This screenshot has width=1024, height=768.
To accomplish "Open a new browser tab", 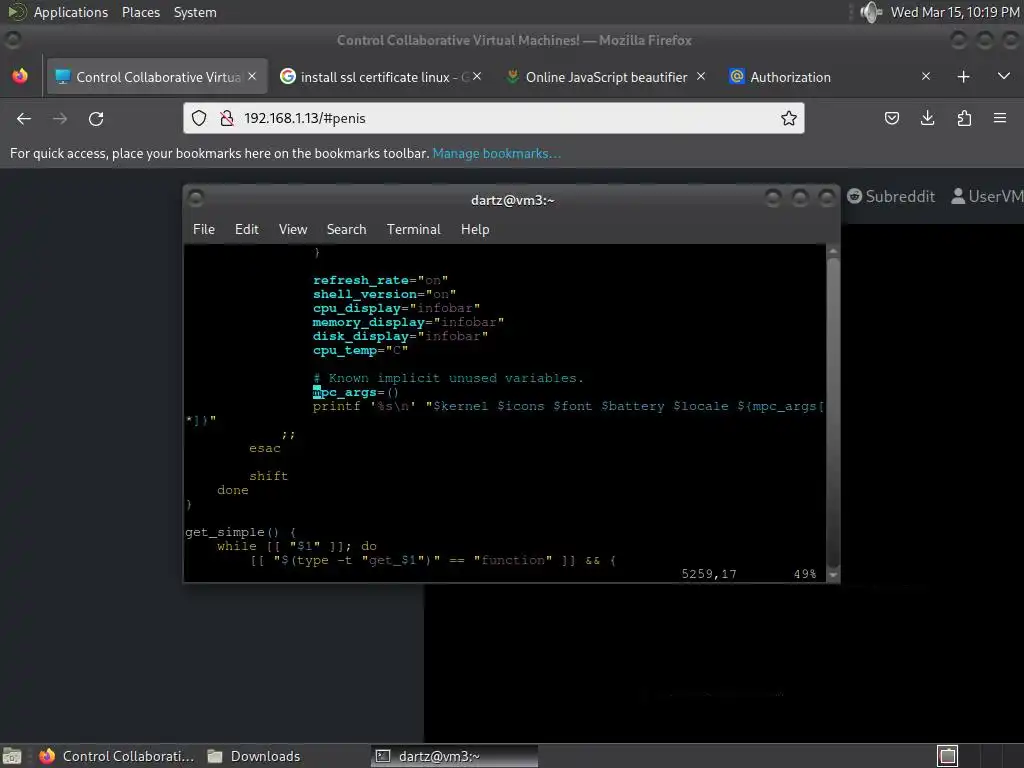I will coord(963,77).
